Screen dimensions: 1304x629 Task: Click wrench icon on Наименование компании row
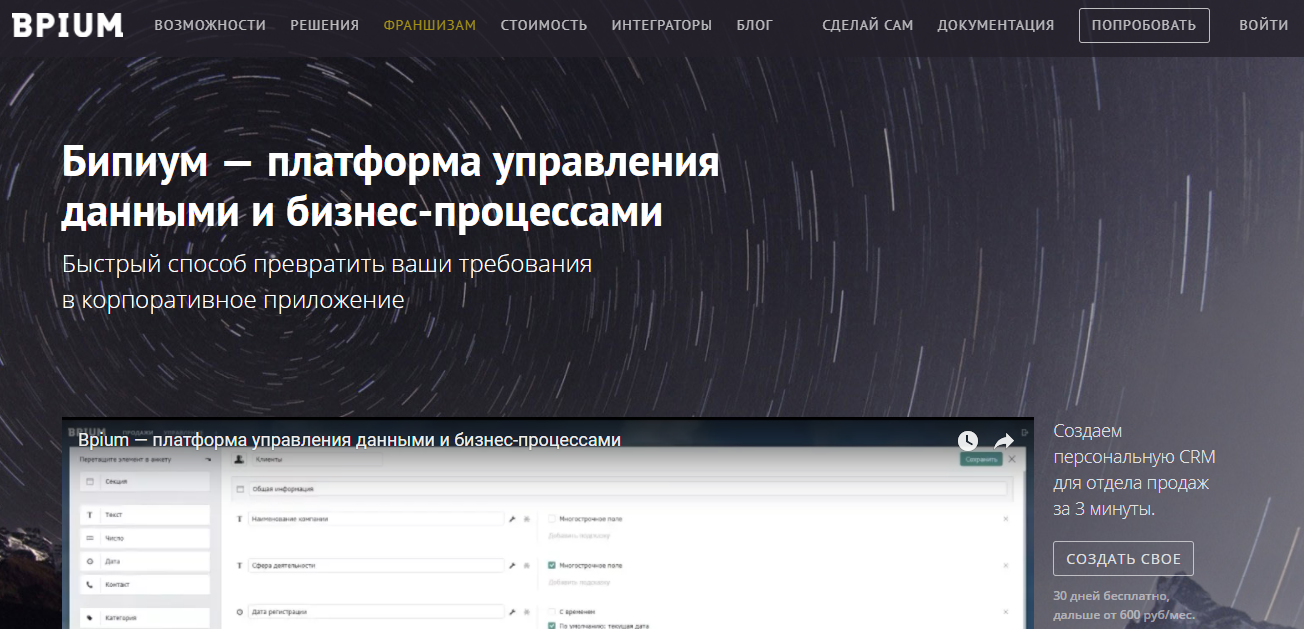[x=512, y=519]
